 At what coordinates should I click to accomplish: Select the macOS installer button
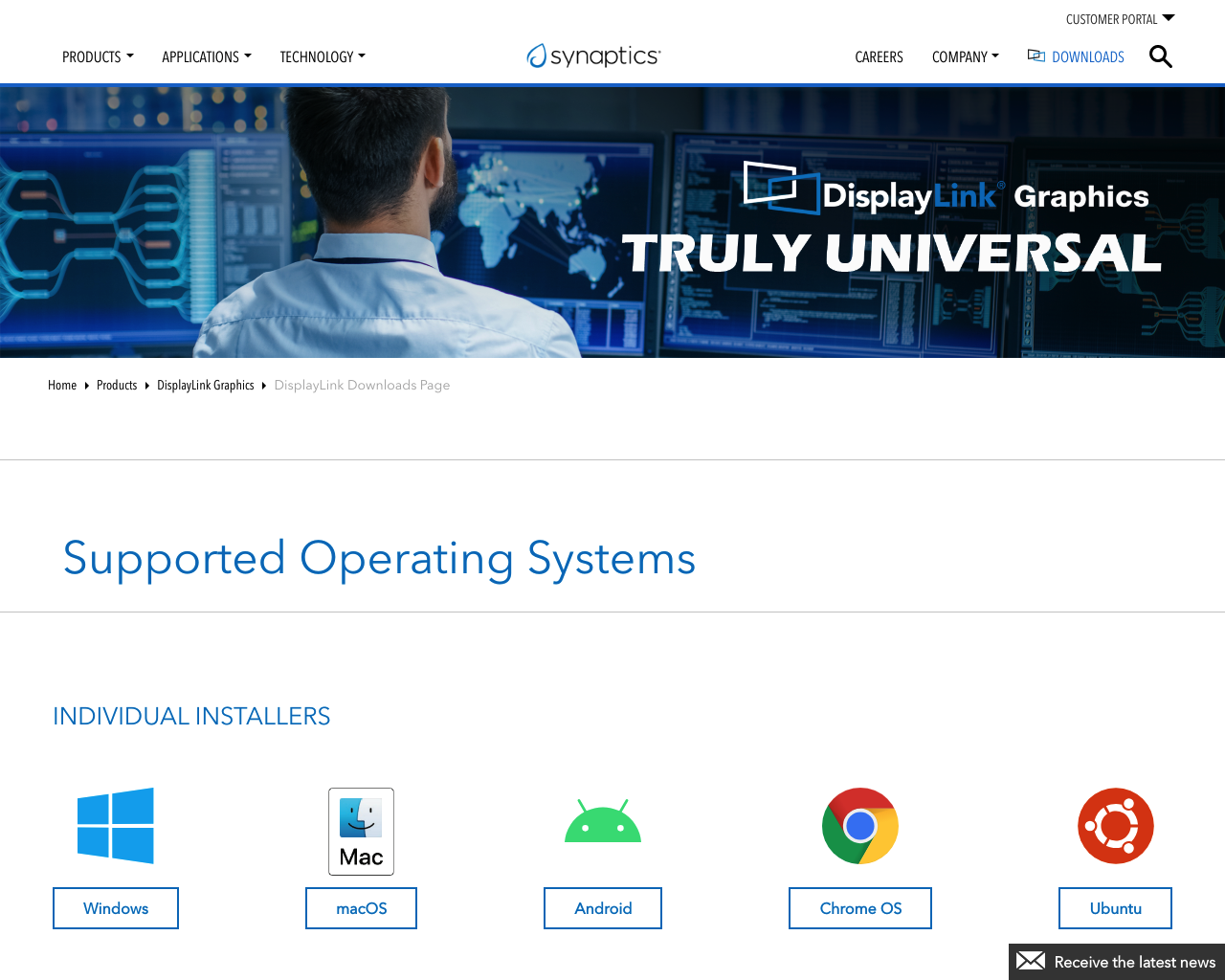pyautogui.click(x=361, y=908)
